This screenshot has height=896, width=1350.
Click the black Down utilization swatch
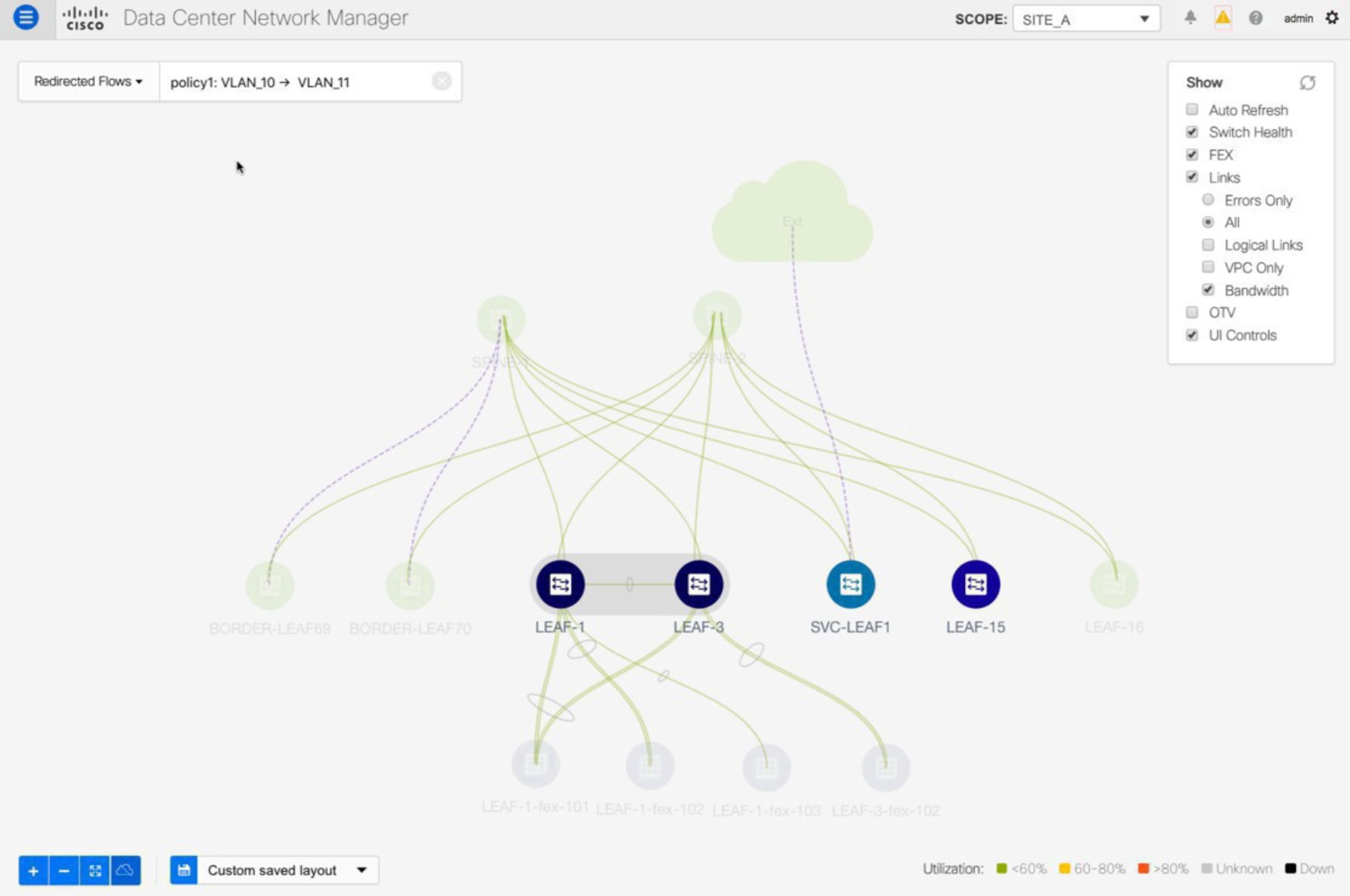(x=1291, y=869)
